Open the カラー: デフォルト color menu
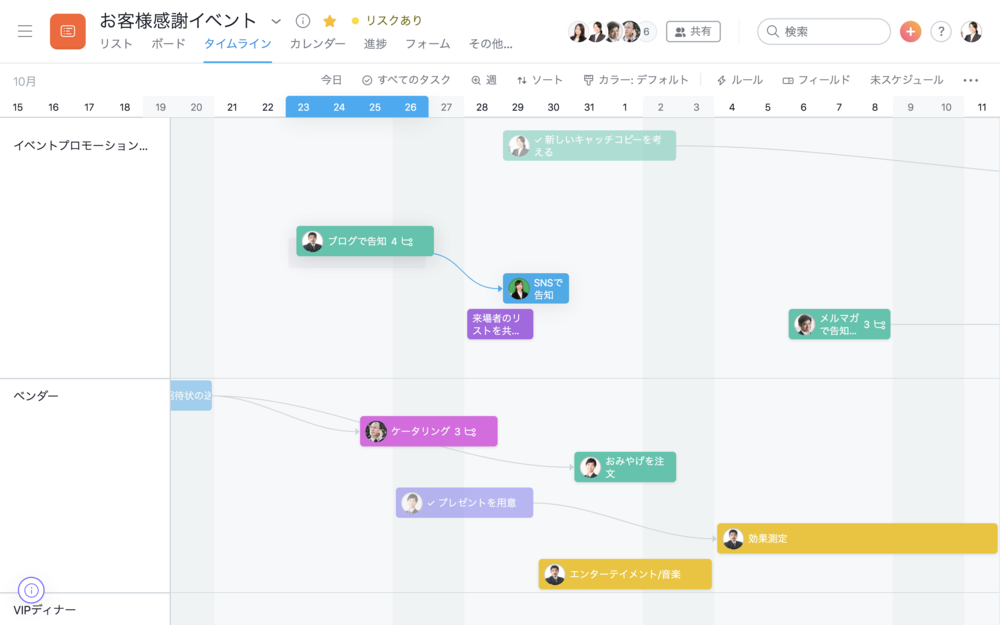The width and height of the screenshot is (1000, 625). [636, 80]
